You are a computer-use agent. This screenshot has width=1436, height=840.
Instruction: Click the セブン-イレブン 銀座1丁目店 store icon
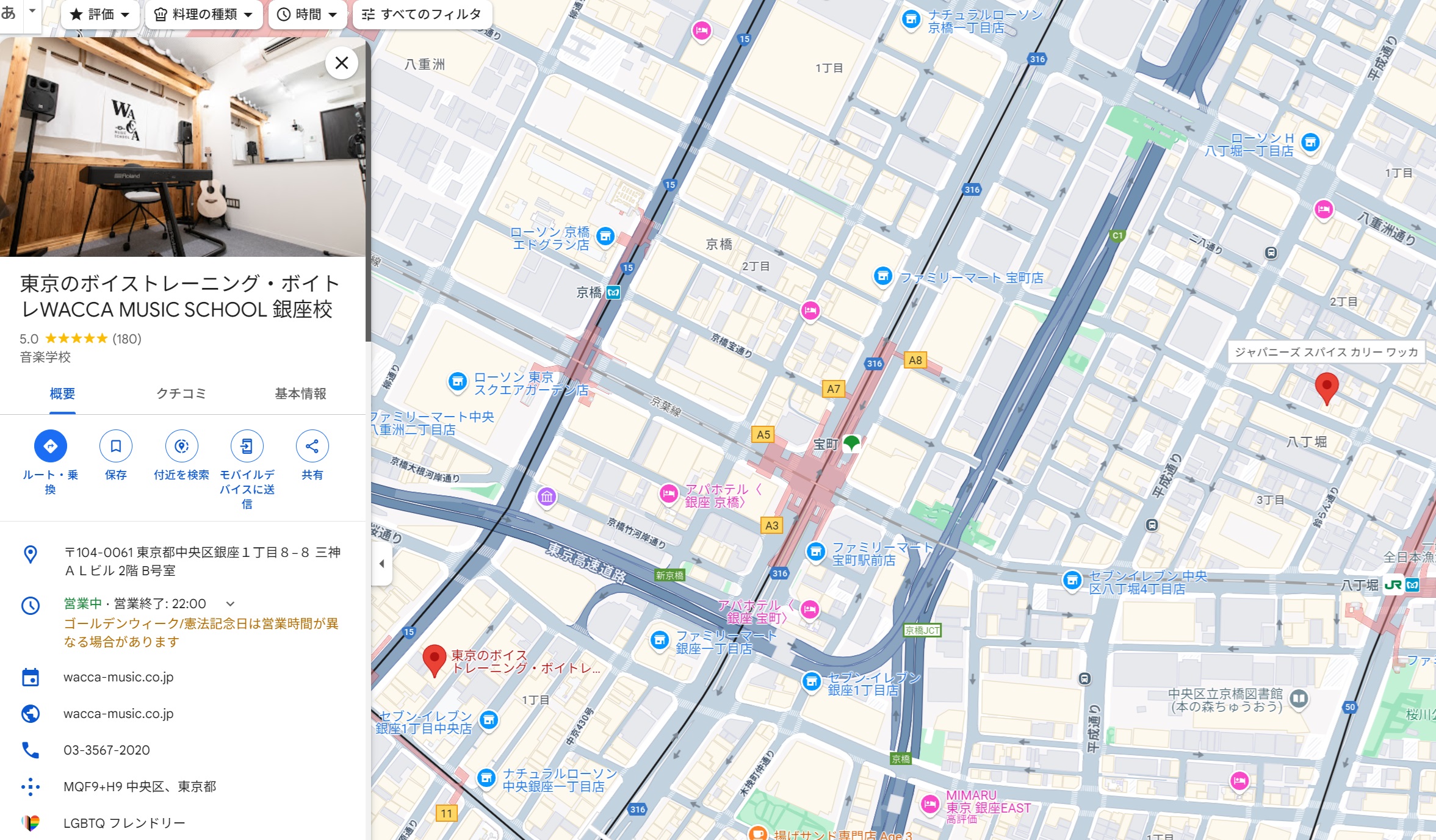[811, 681]
